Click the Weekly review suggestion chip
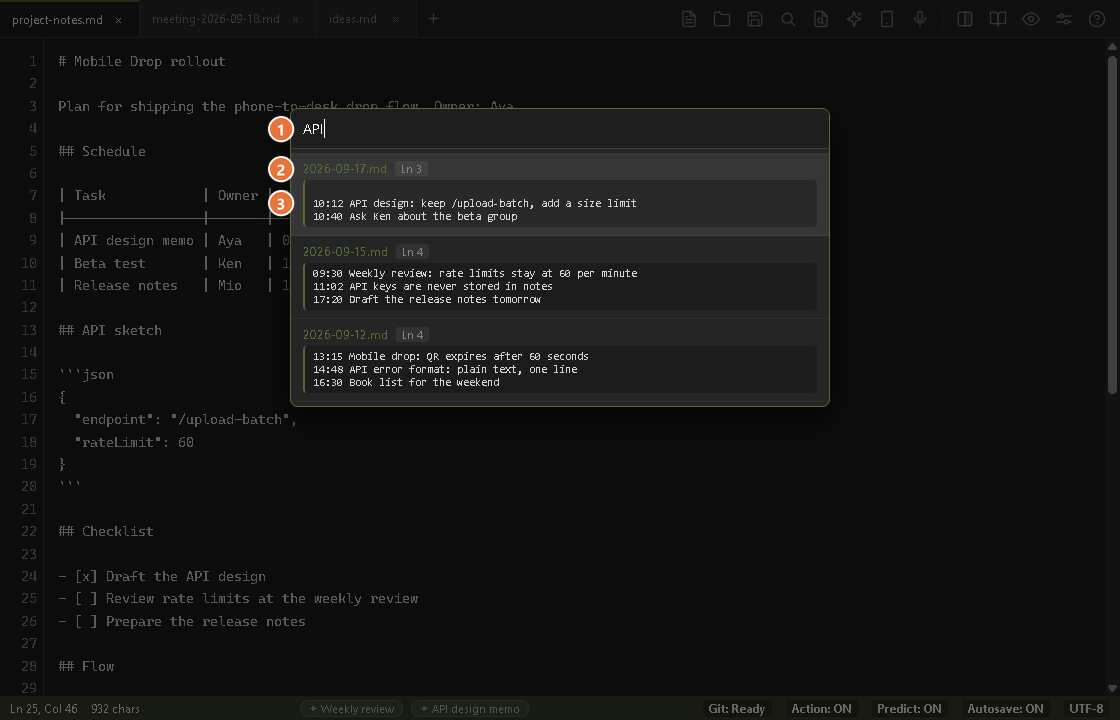This screenshot has width=1120, height=720. [x=351, y=709]
